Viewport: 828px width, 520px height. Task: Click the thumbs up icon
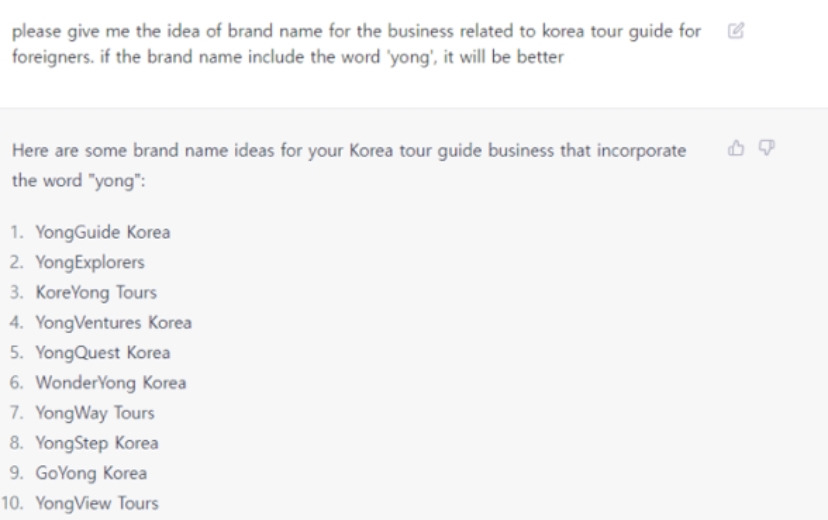click(x=736, y=148)
